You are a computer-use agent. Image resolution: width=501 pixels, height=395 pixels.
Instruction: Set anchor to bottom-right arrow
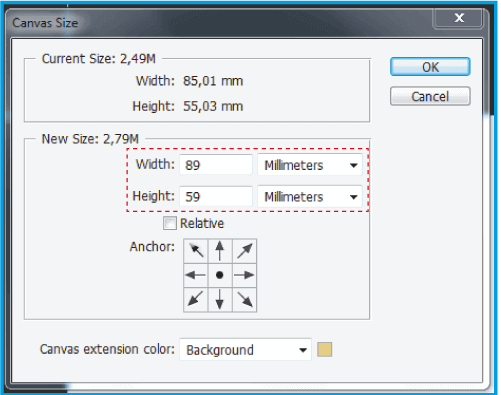[244, 299]
